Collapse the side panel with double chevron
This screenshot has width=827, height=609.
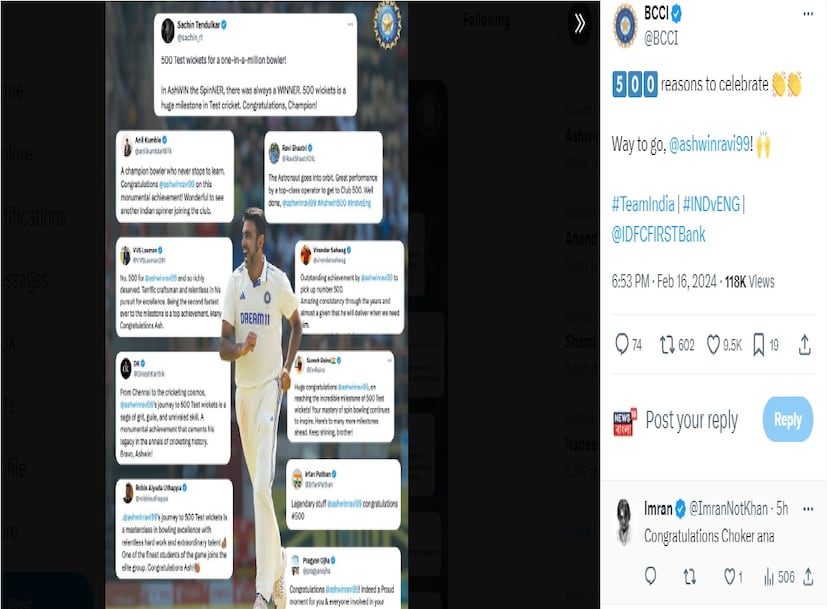[579, 23]
